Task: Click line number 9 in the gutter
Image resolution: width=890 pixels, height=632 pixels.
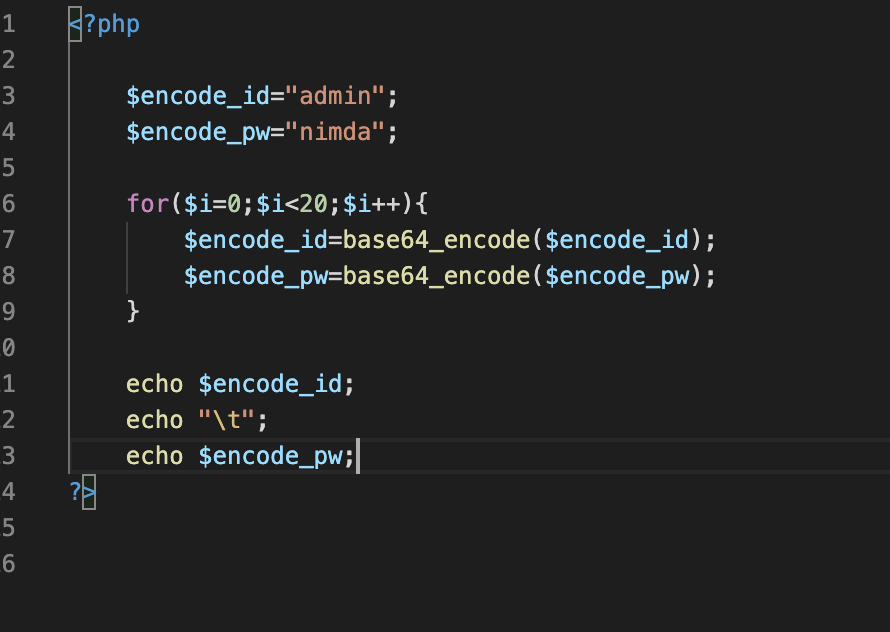Action: pyautogui.click(x=8, y=312)
